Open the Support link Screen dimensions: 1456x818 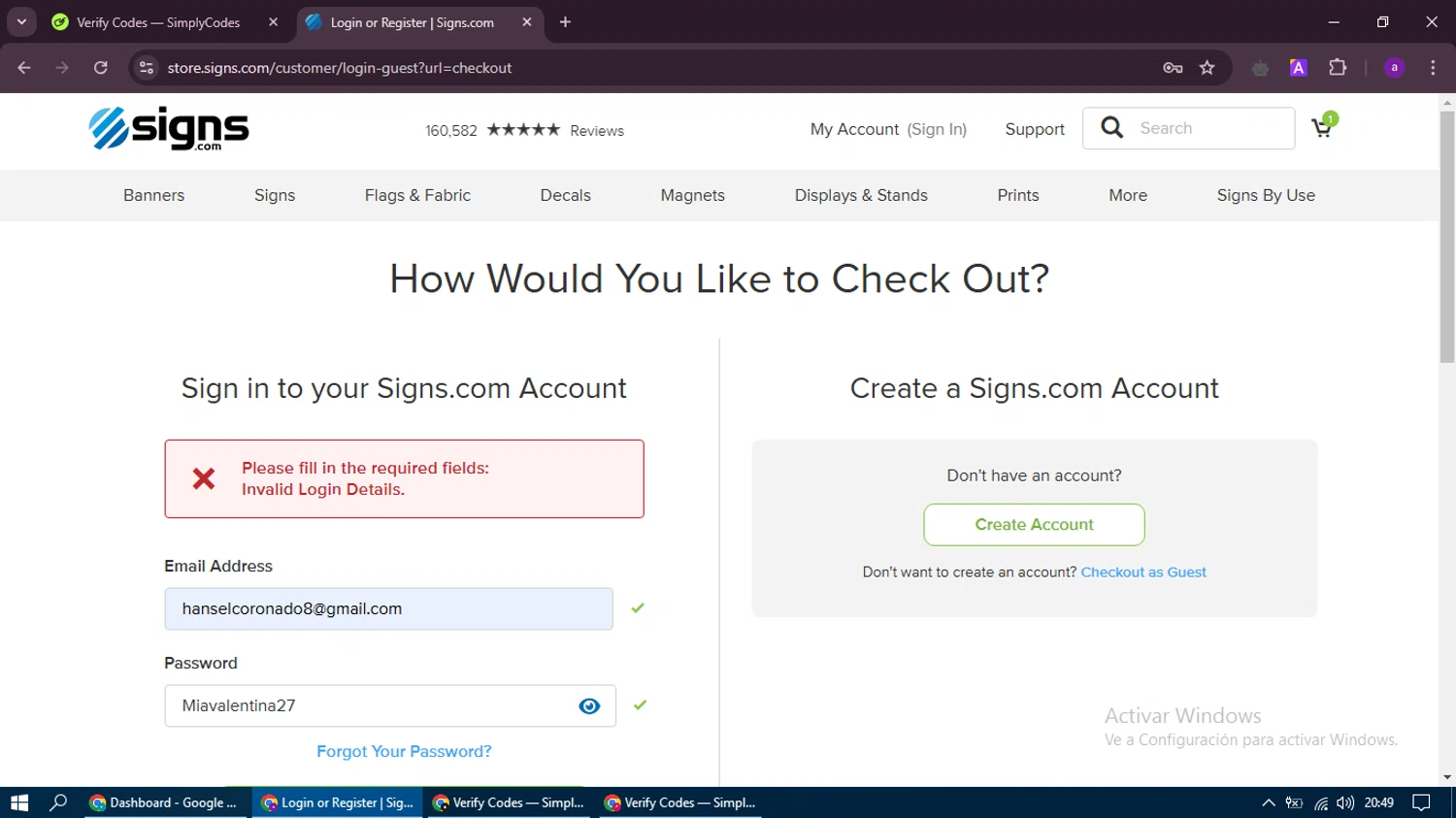click(x=1035, y=129)
